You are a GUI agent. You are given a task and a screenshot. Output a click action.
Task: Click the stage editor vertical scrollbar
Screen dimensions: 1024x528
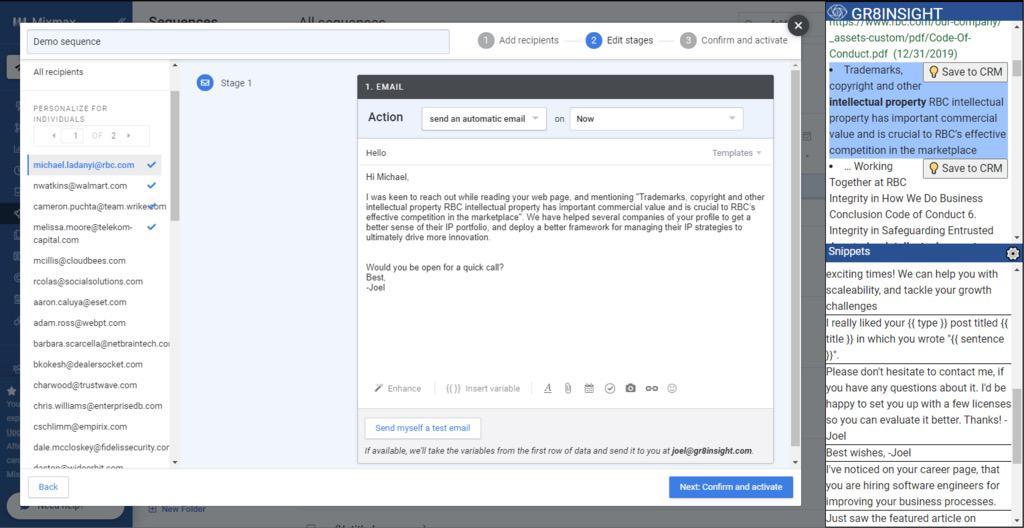coord(795,258)
